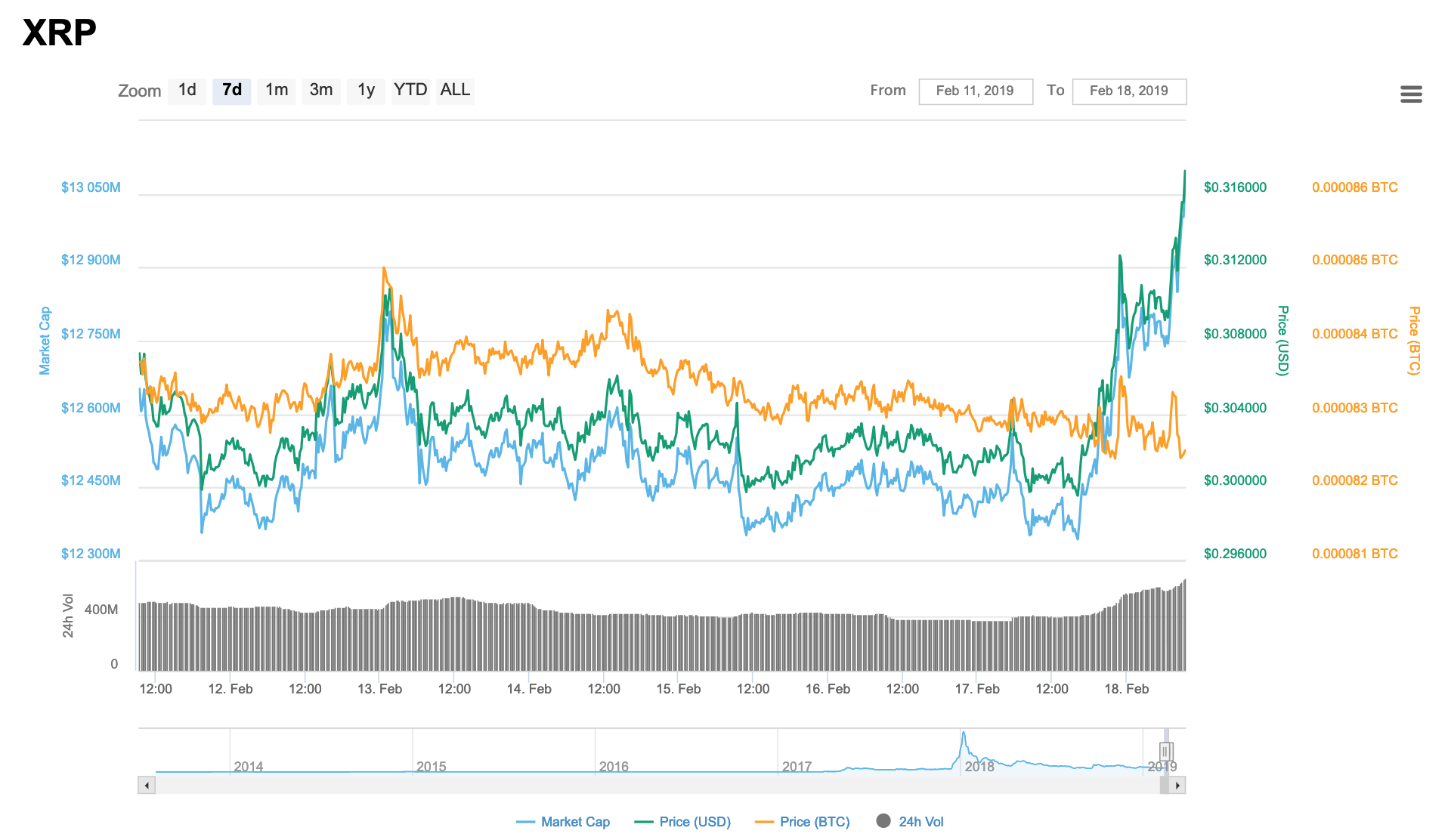Toggle Price (BTC) series in legend
The width and height of the screenshot is (1448, 840).
coord(803,822)
